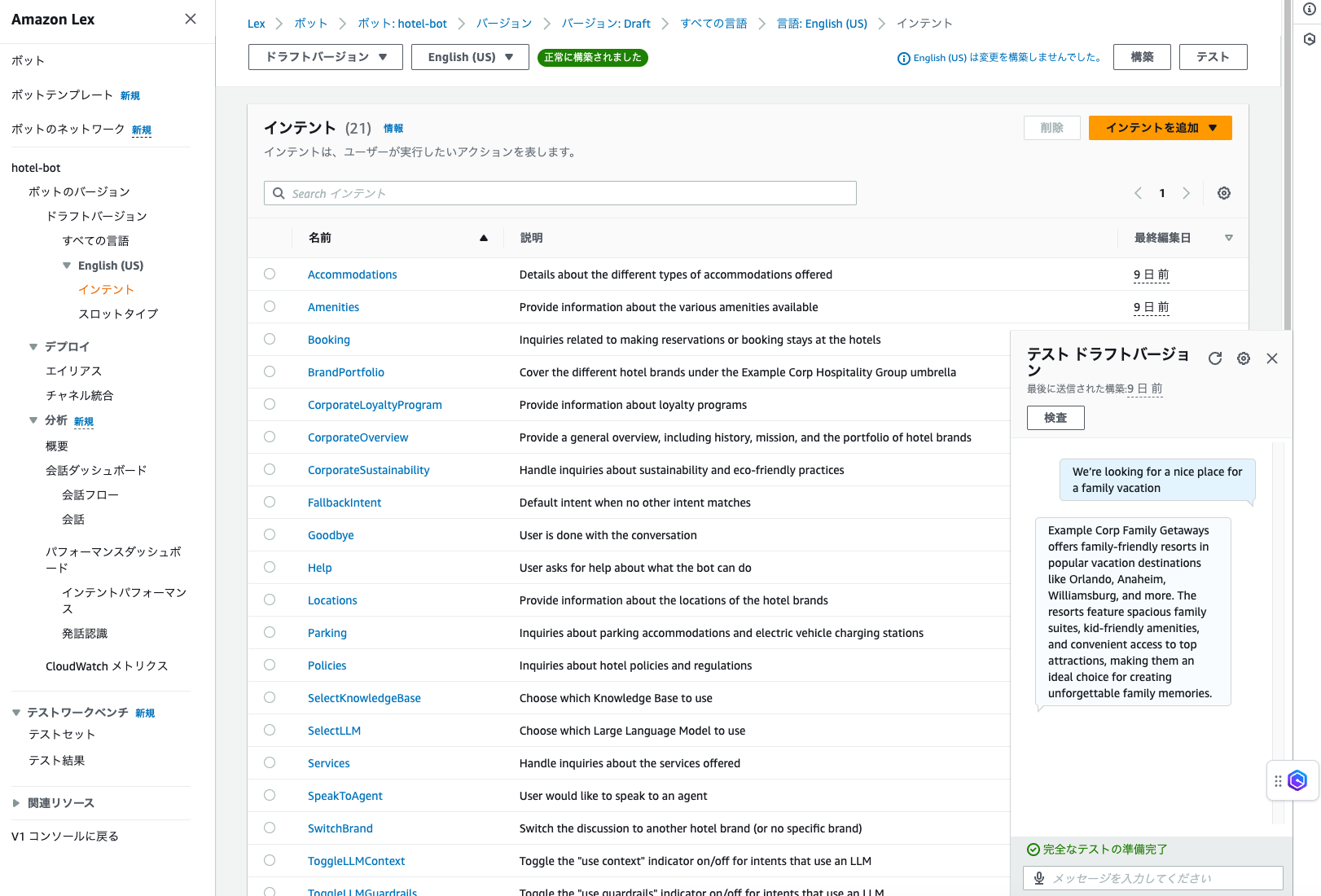This screenshot has height=896, width=1321.
Task: Open 発話認識 in sidebar
Action: point(85,634)
